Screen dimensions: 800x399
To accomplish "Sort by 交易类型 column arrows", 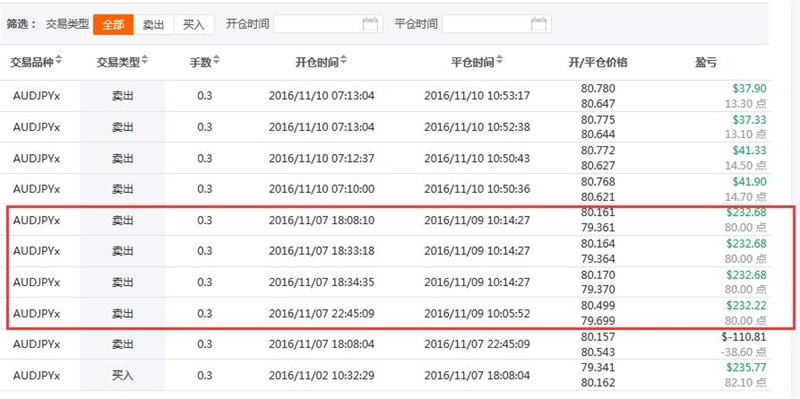I will 145,61.
